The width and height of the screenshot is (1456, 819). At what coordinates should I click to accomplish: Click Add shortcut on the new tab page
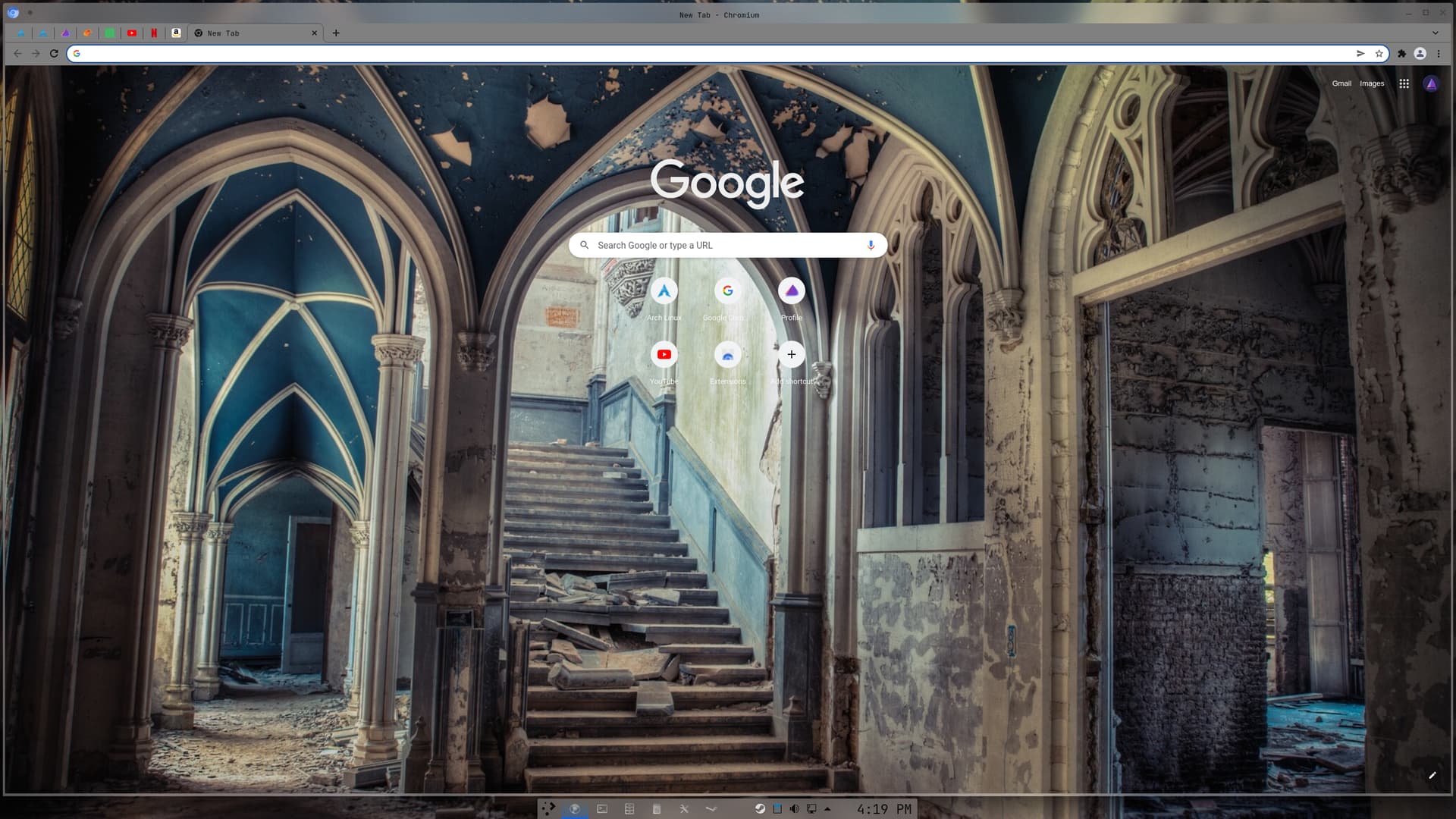791,354
